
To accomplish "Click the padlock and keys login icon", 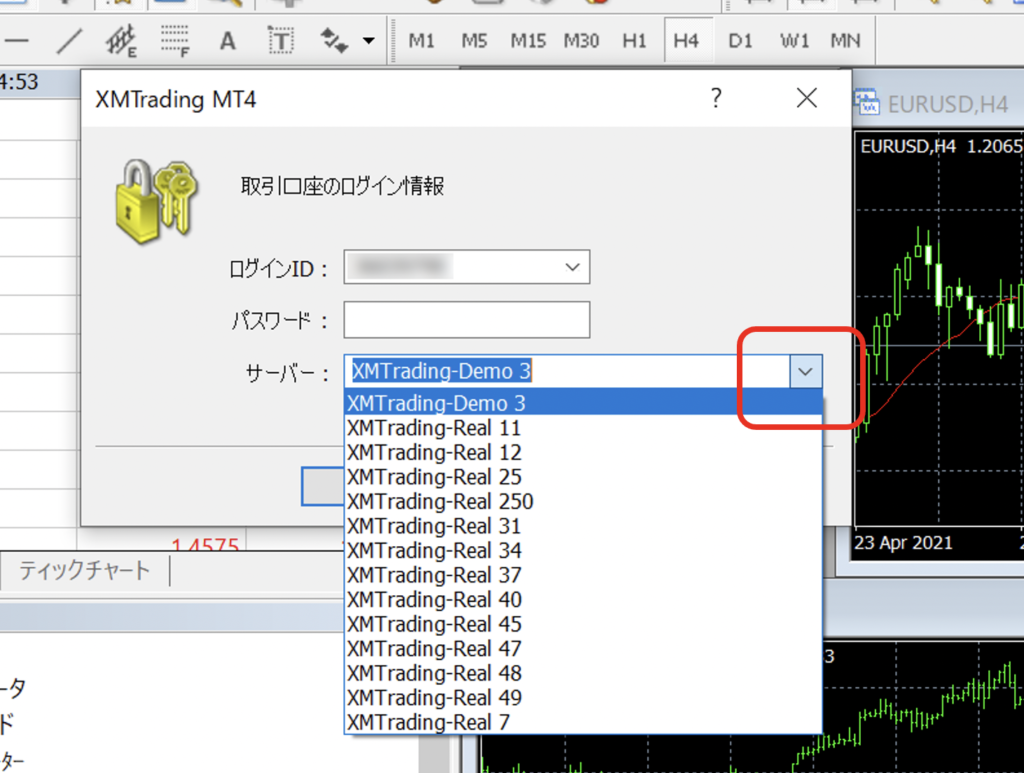I will [x=155, y=200].
